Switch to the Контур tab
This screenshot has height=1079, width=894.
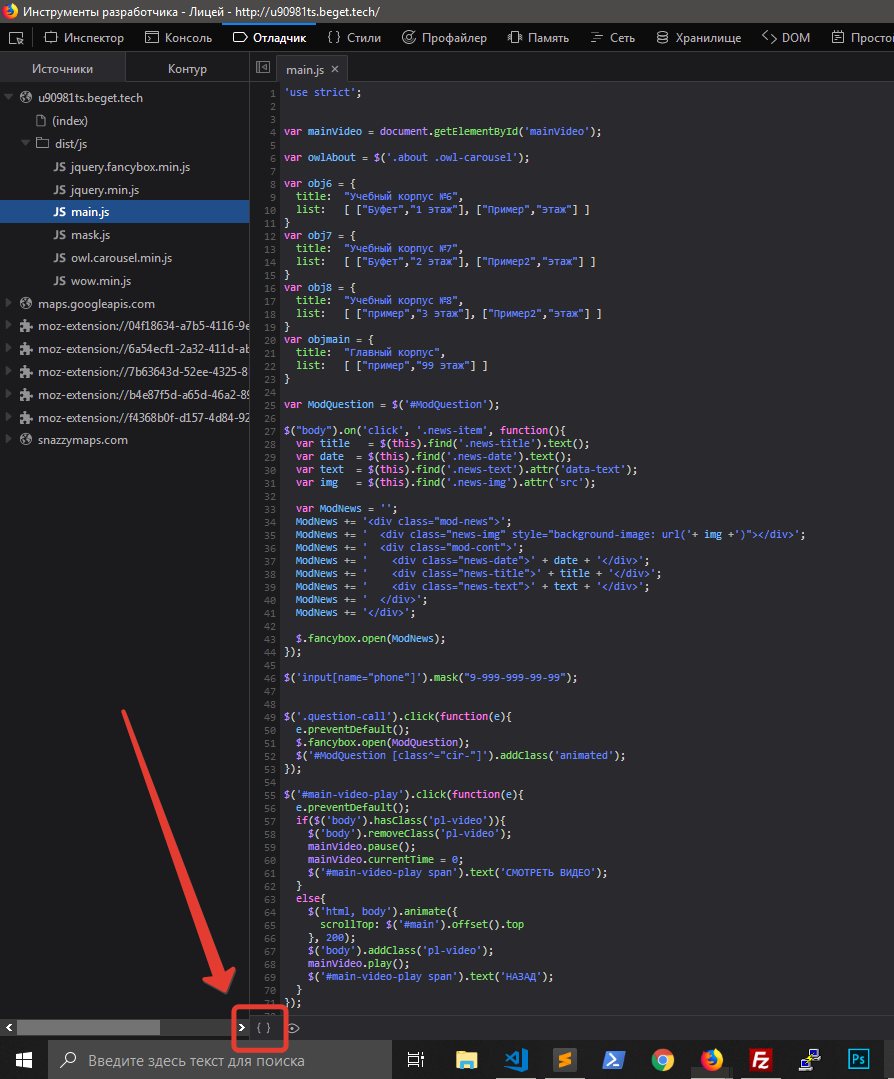(x=187, y=69)
